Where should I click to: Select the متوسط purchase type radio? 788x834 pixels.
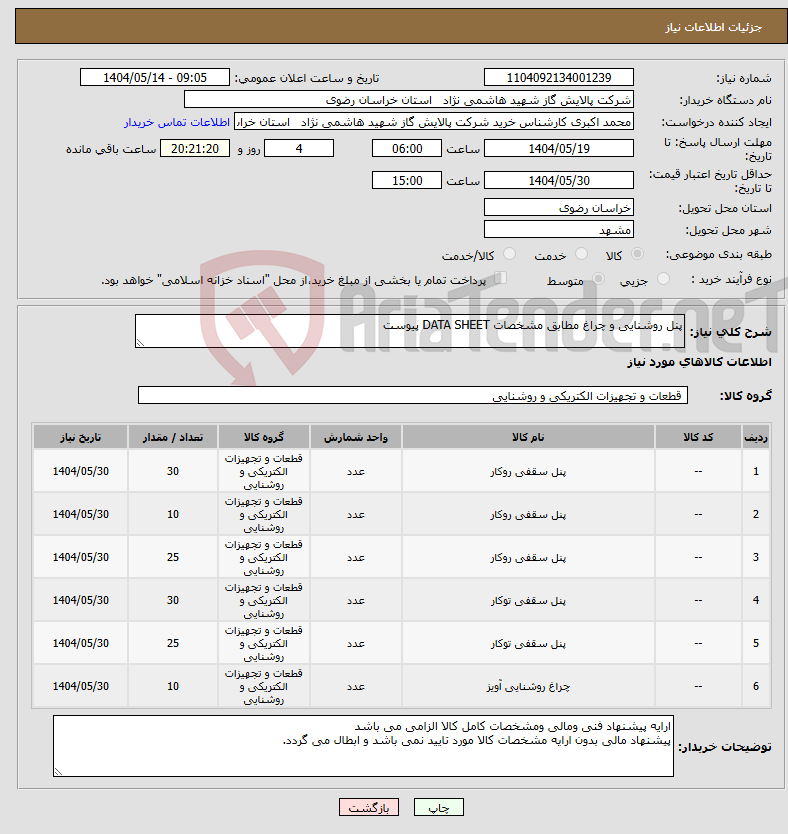598,279
